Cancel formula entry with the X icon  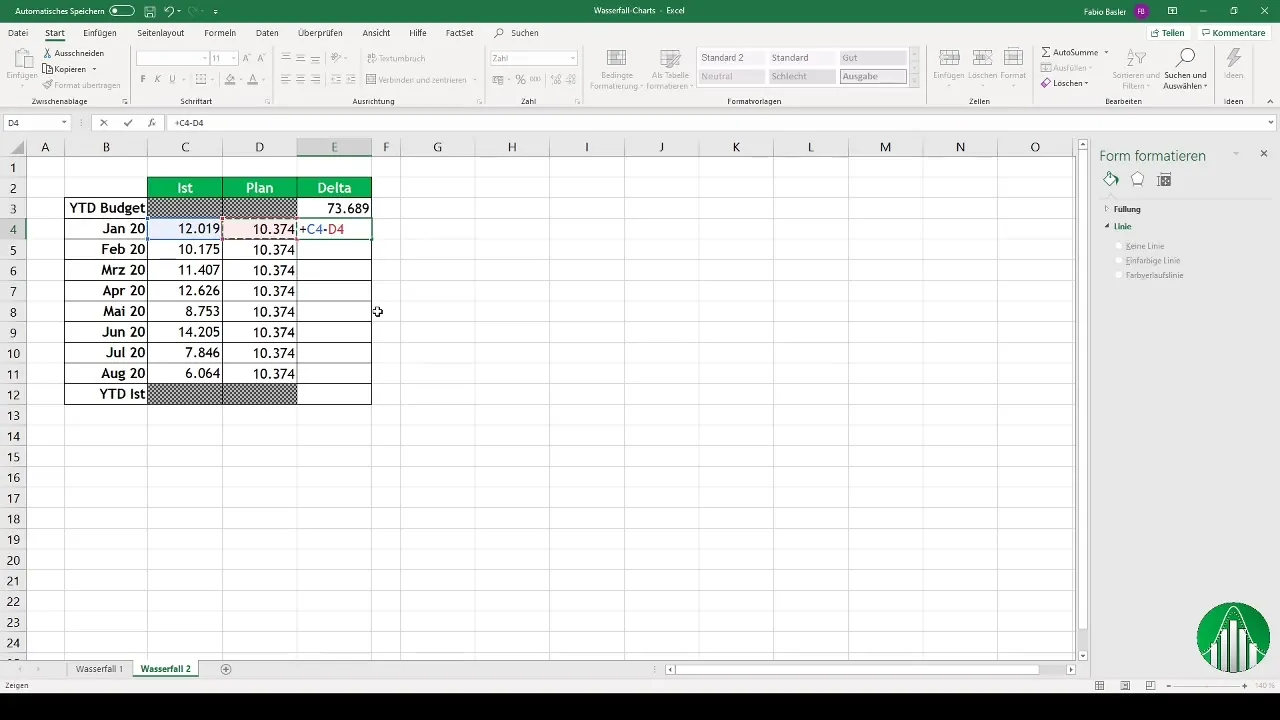click(x=103, y=122)
